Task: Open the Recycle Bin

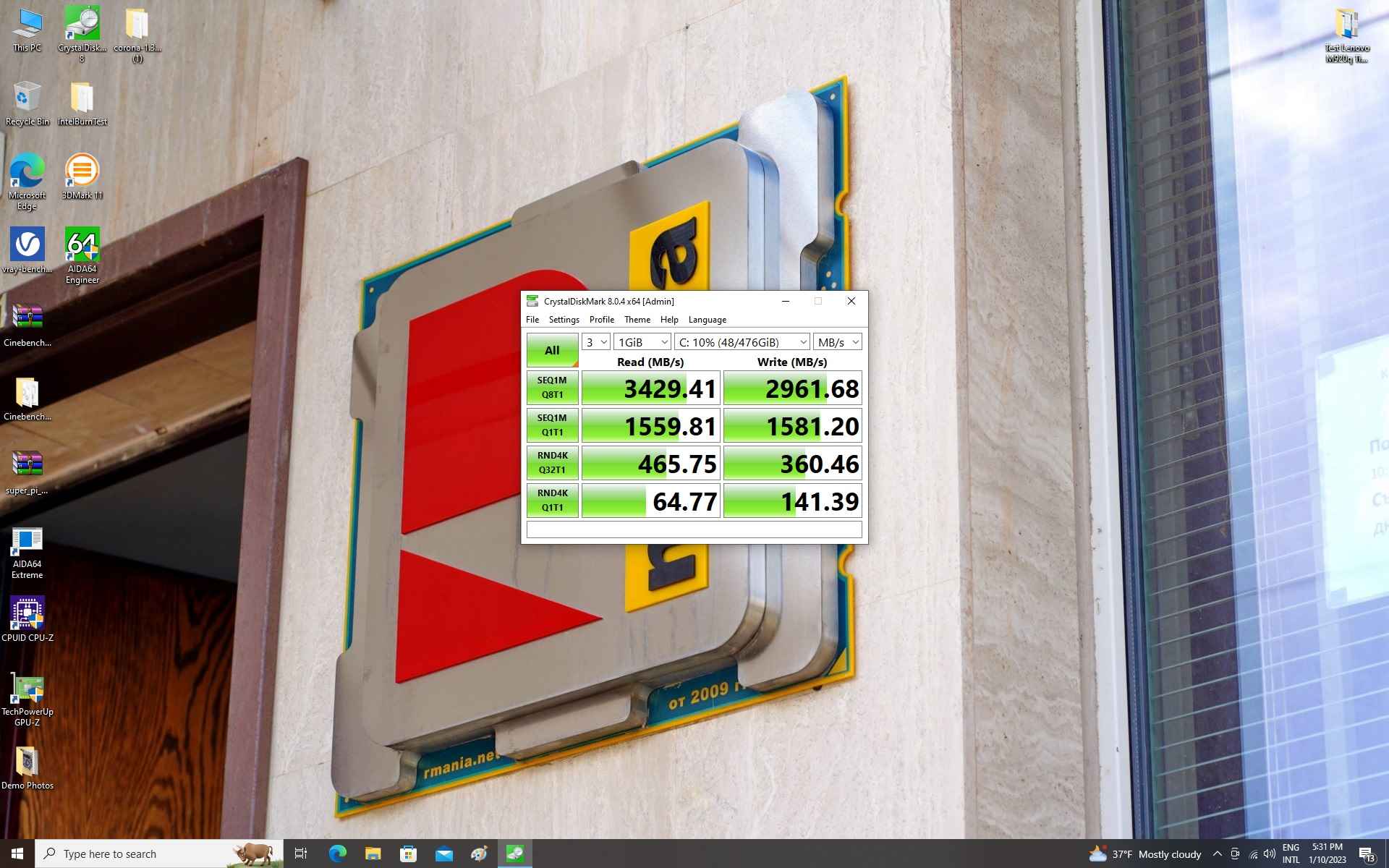Action: point(27,104)
